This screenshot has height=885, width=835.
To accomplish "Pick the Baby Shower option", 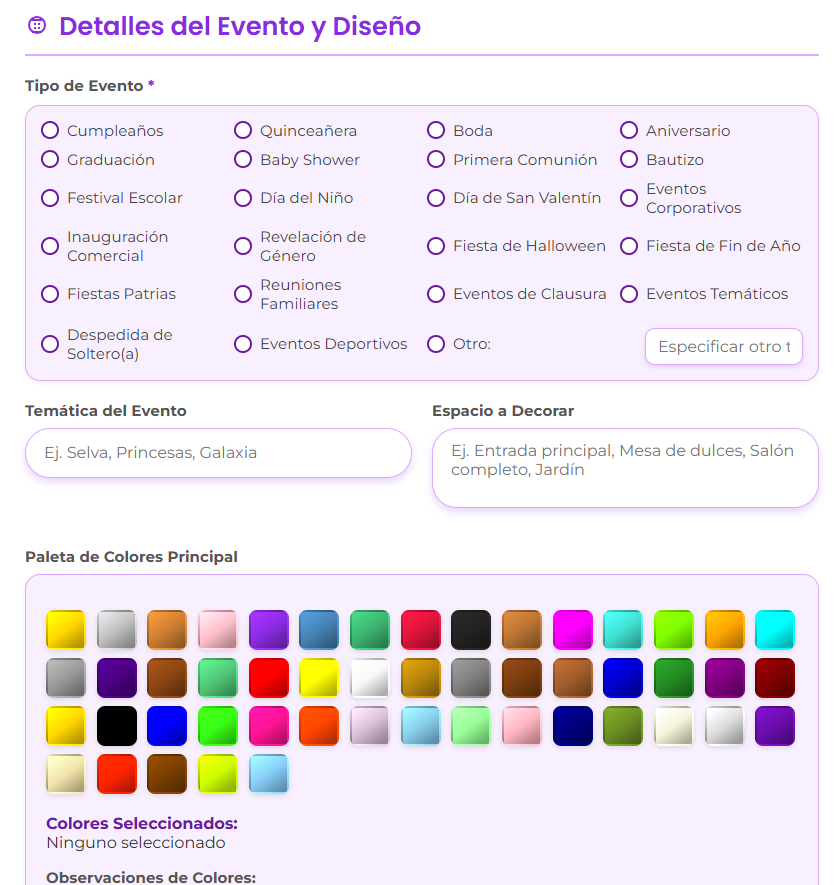I will (243, 159).
